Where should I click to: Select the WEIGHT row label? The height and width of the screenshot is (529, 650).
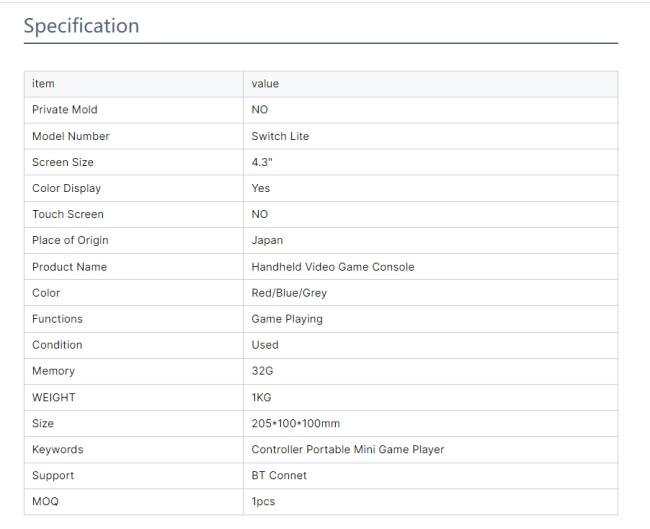[53, 397]
